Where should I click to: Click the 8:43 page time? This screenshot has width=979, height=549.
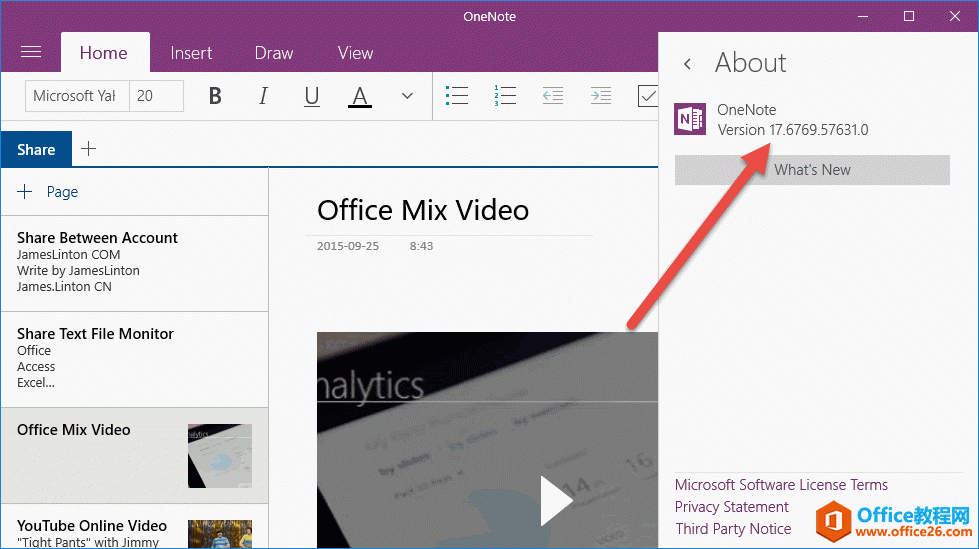[421, 246]
